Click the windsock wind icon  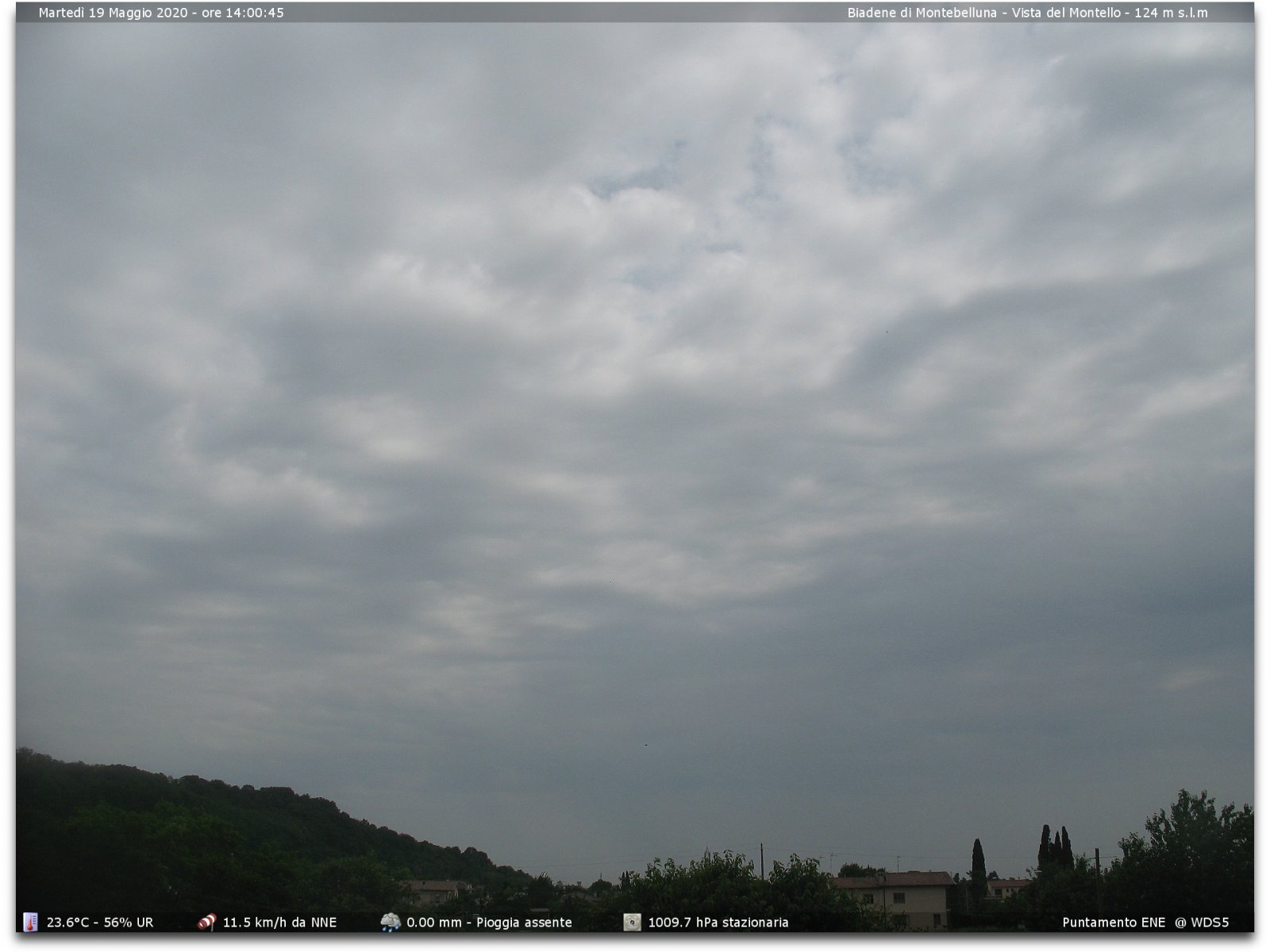coord(206,922)
